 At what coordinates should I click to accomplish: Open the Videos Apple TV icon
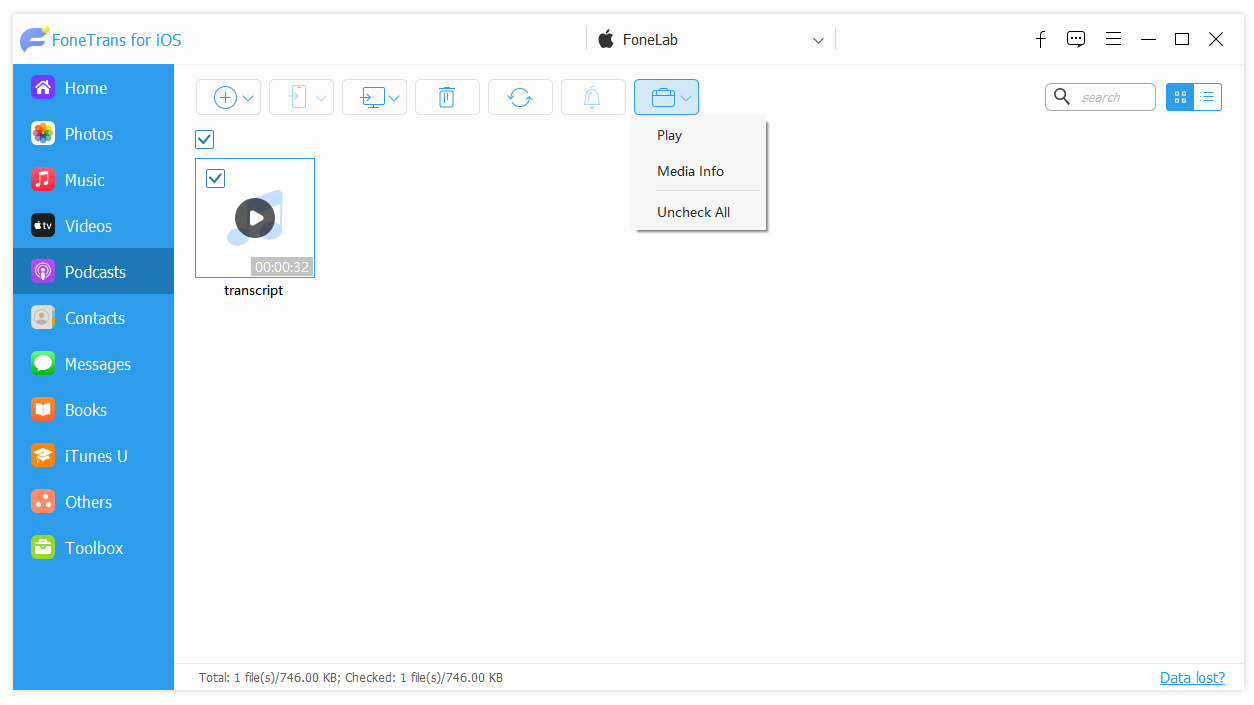(x=43, y=226)
